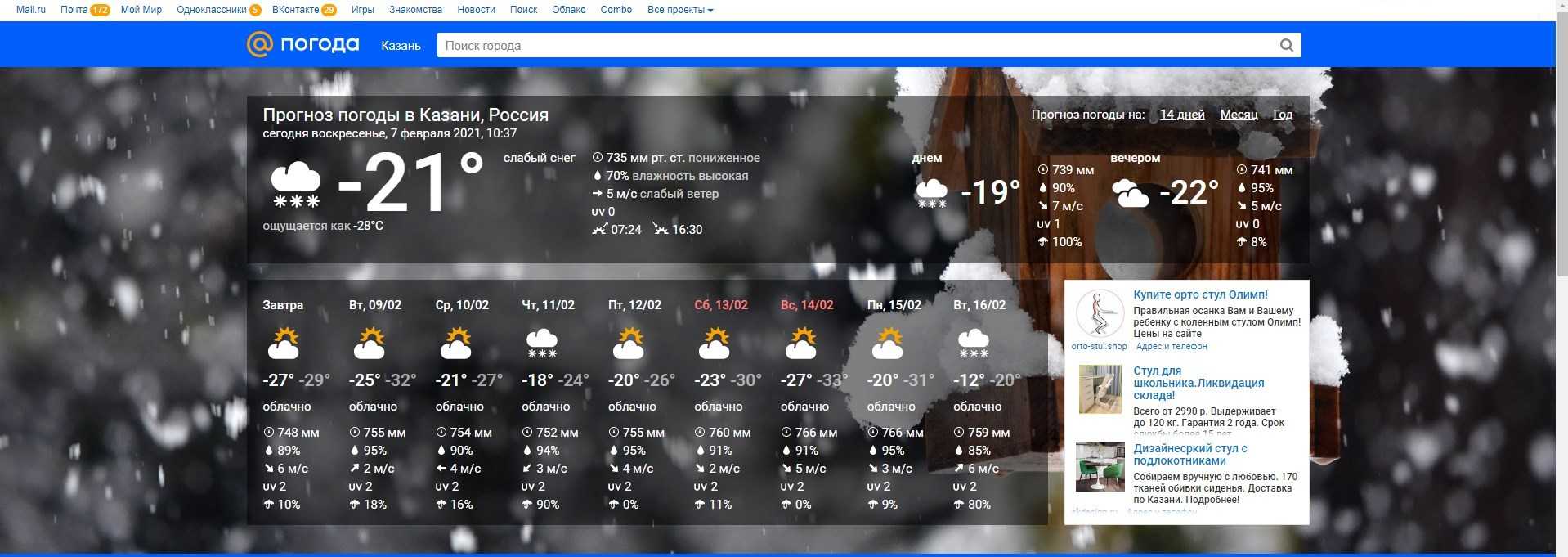Open the Почта mail link
This screenshot has height=557, width=1568.
pyautogui.click(x=74, y=10)
